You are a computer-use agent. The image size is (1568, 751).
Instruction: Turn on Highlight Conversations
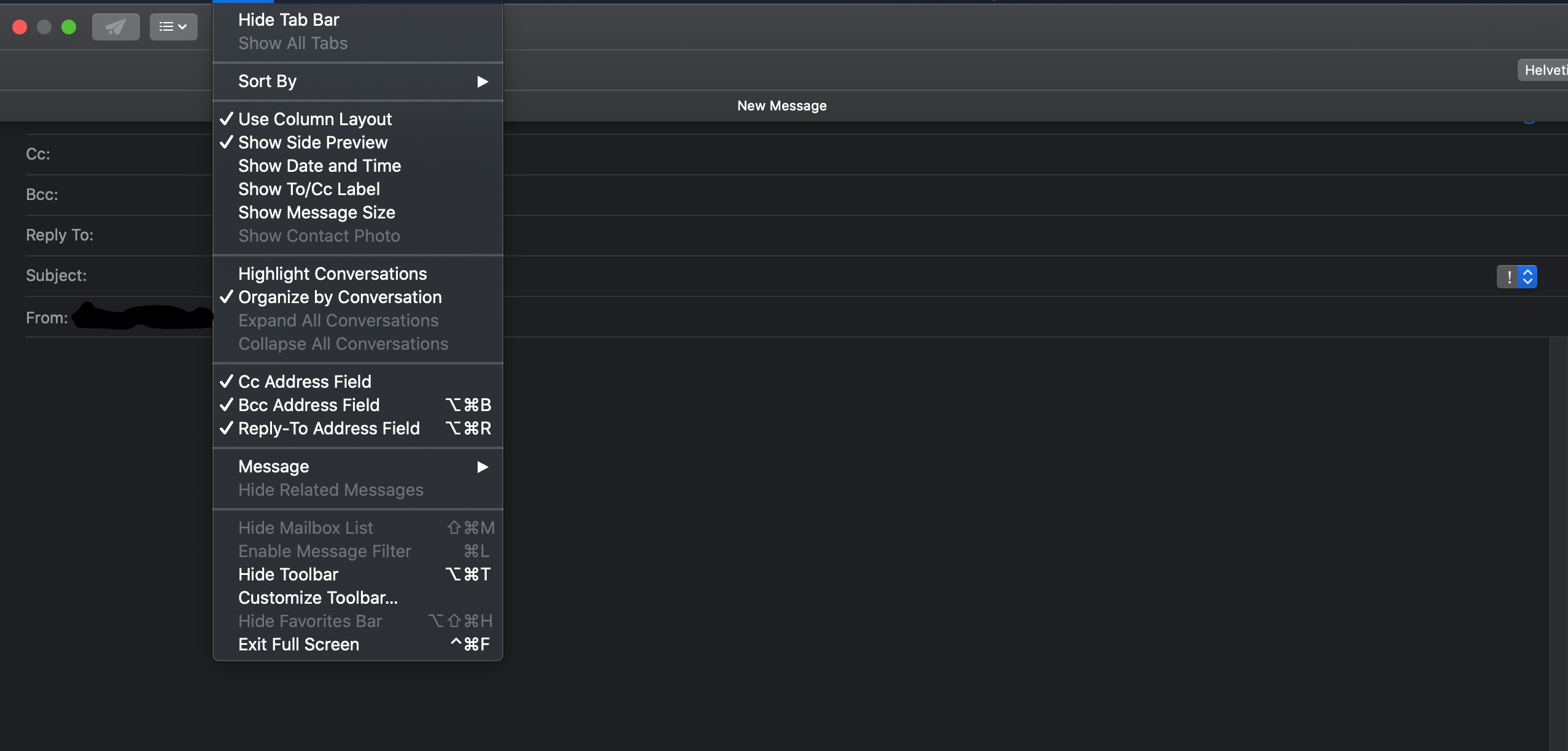pos(332,274)
